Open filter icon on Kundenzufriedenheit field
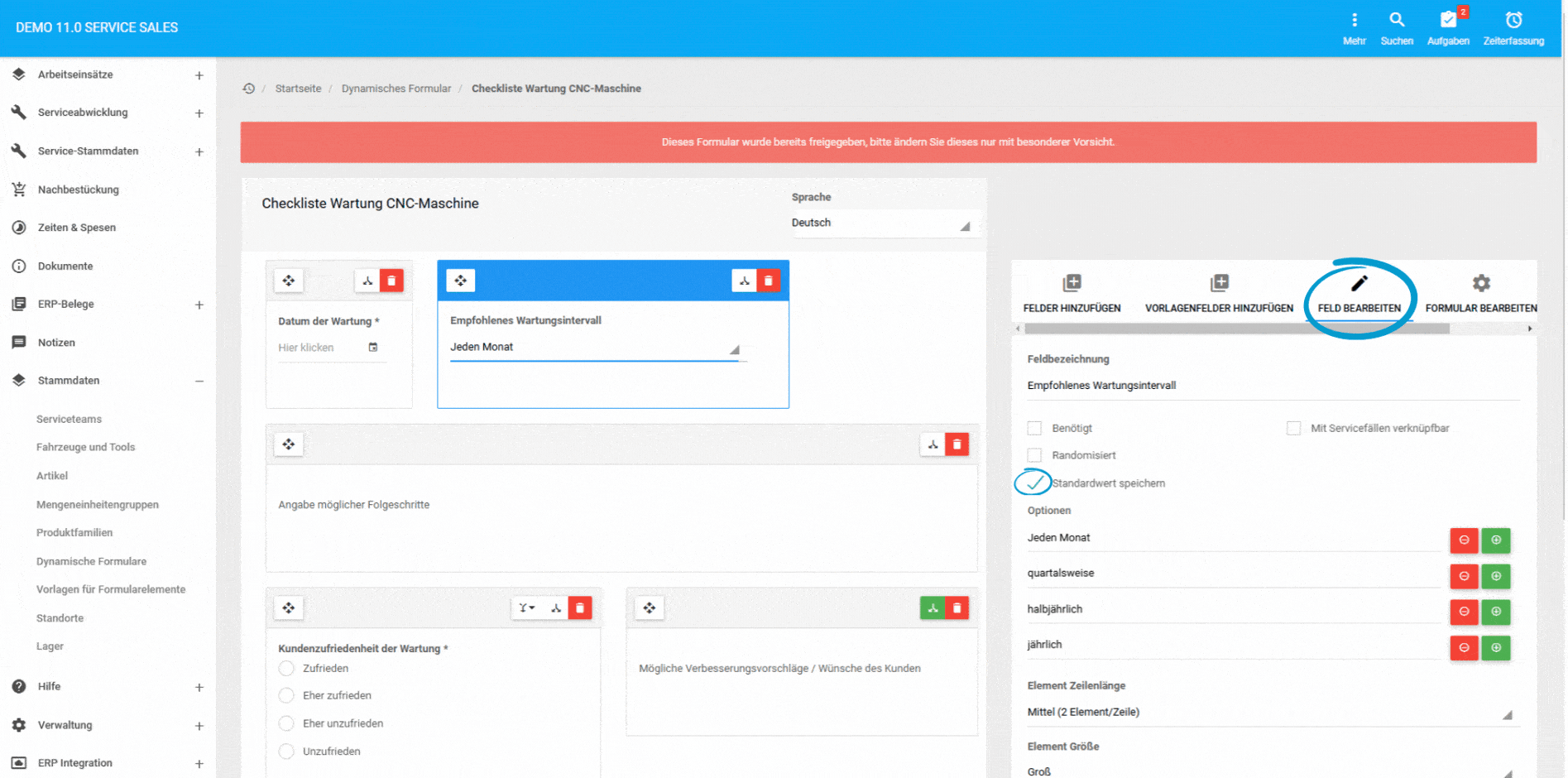 526,608
